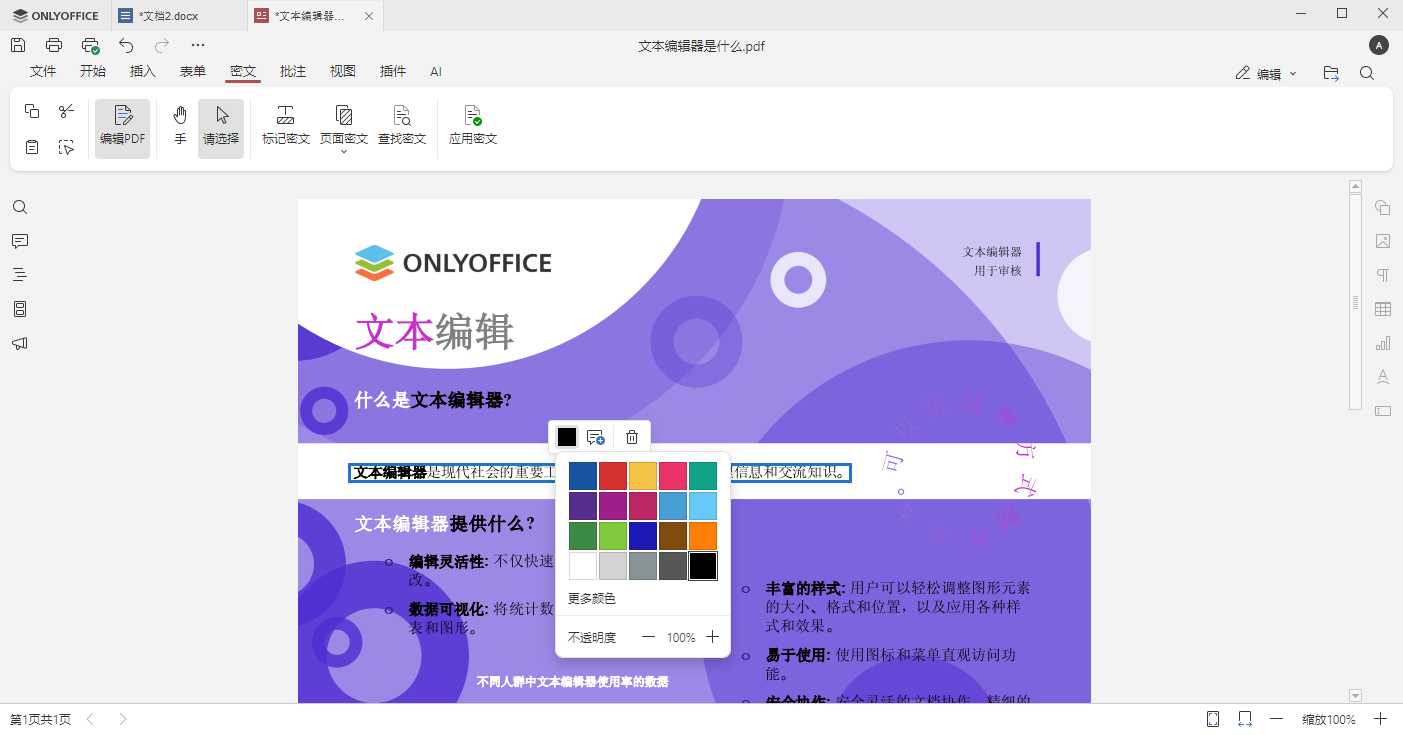Open Text Art settings in the right sidebar
The width and height of the screenshot is (1403, 735).
(x=1383, y=376)
